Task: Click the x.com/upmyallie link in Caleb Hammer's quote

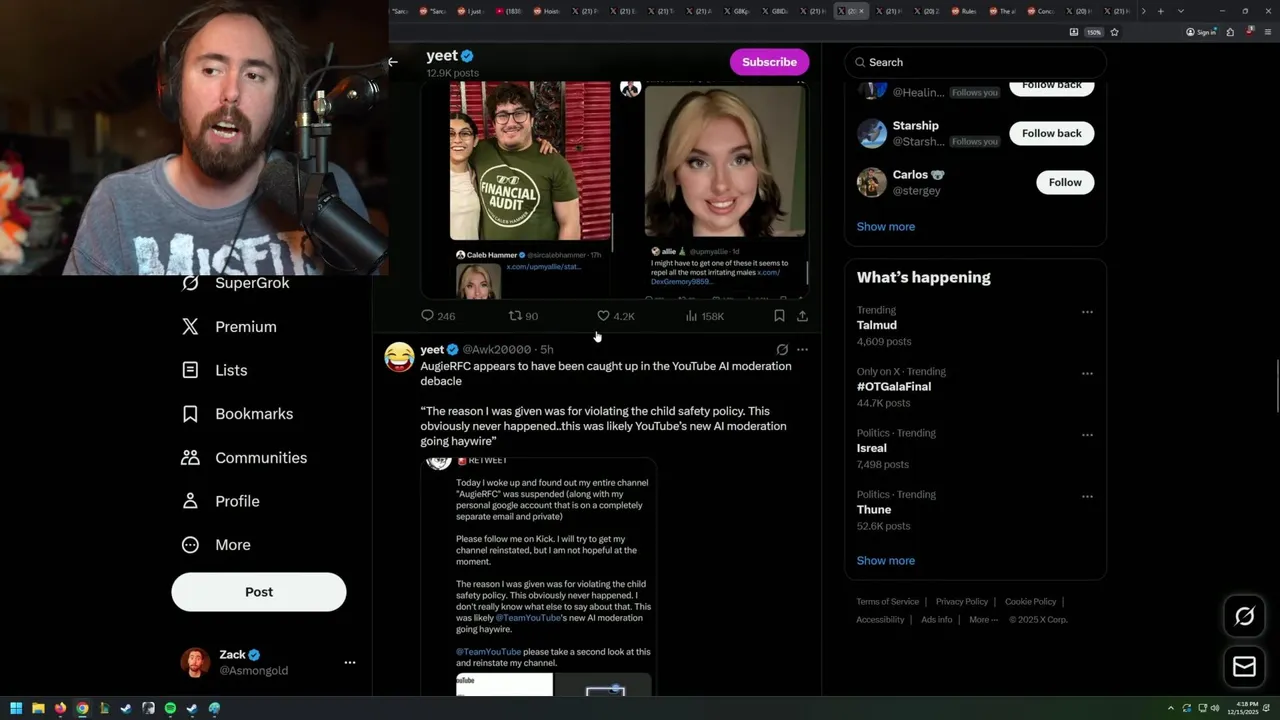Action: click(544, 267)
